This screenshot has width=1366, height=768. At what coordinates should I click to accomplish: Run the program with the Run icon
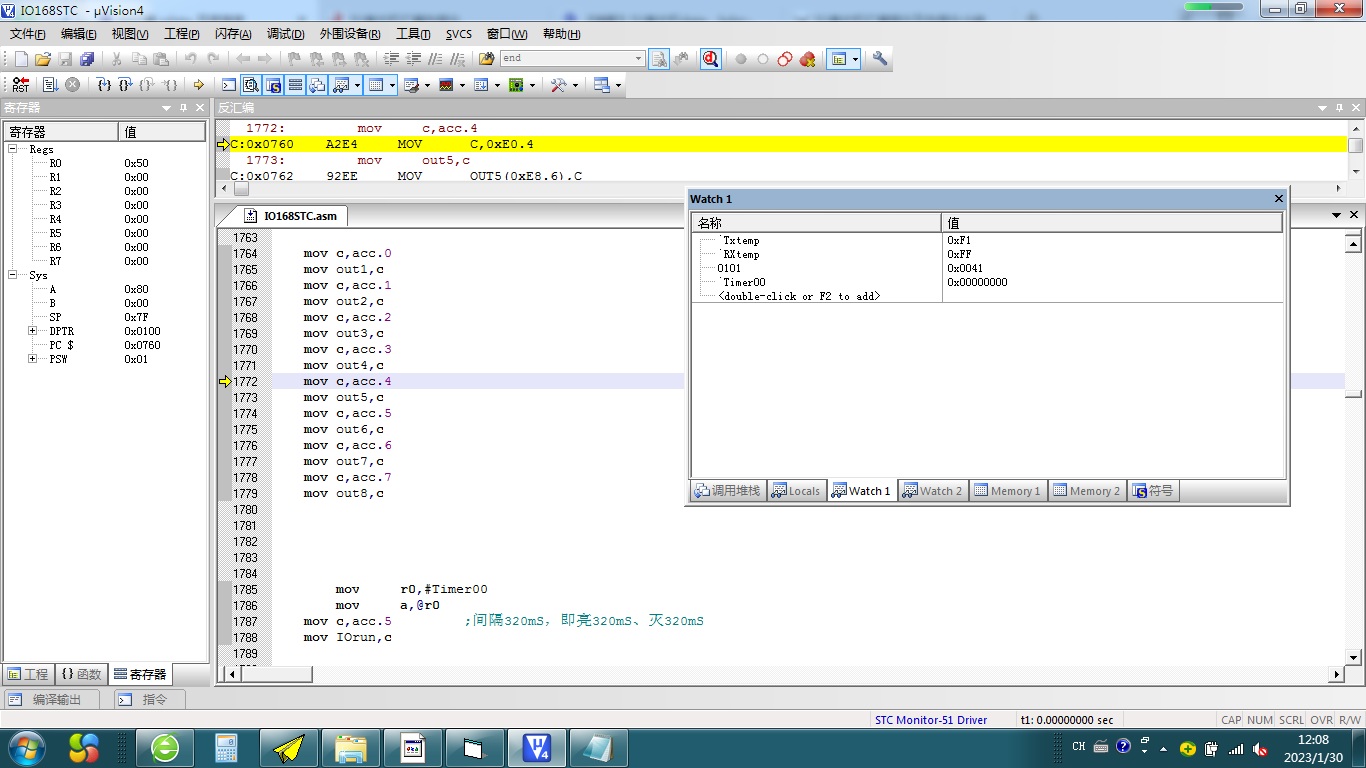49,85
